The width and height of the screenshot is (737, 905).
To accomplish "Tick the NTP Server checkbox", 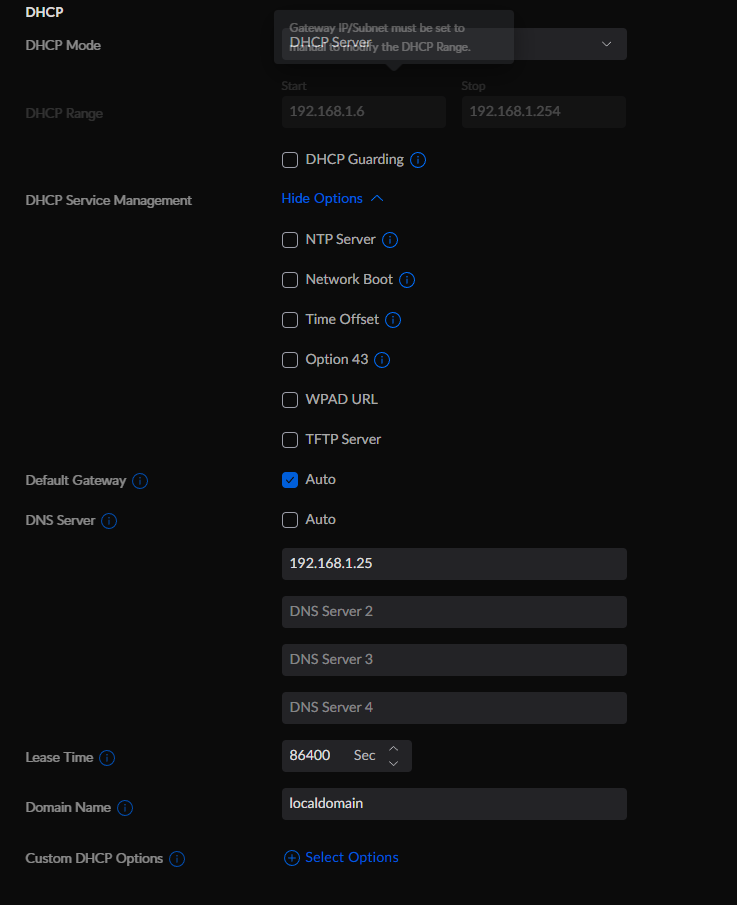I will [290, 240].
